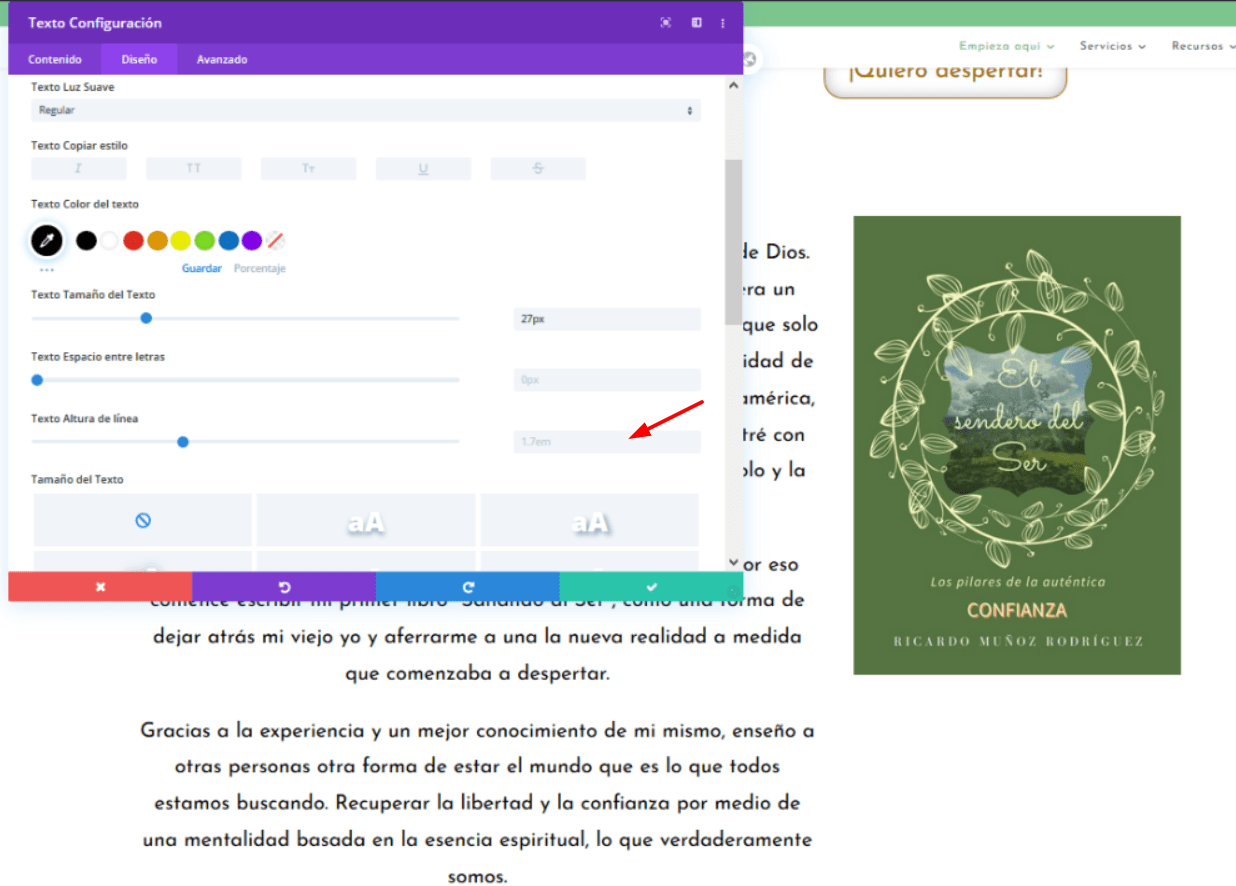This screenshot has height=886, width=1236.
Task: Open the Porcentaje palette link
Action: pos(260,269)
